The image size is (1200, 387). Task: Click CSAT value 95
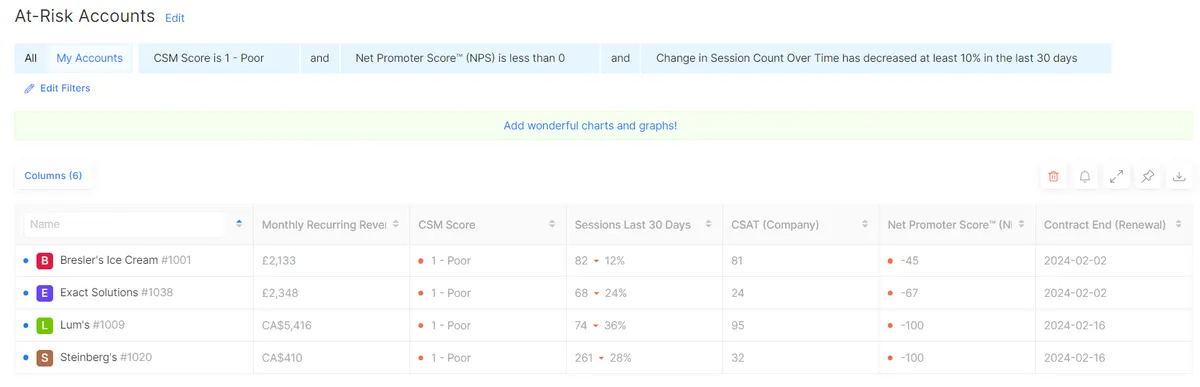click(738, 325)
